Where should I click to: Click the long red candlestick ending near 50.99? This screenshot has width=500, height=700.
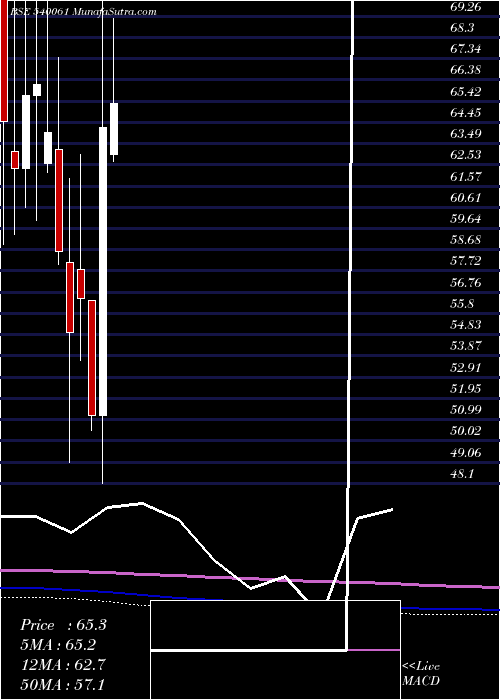(92, 358)
